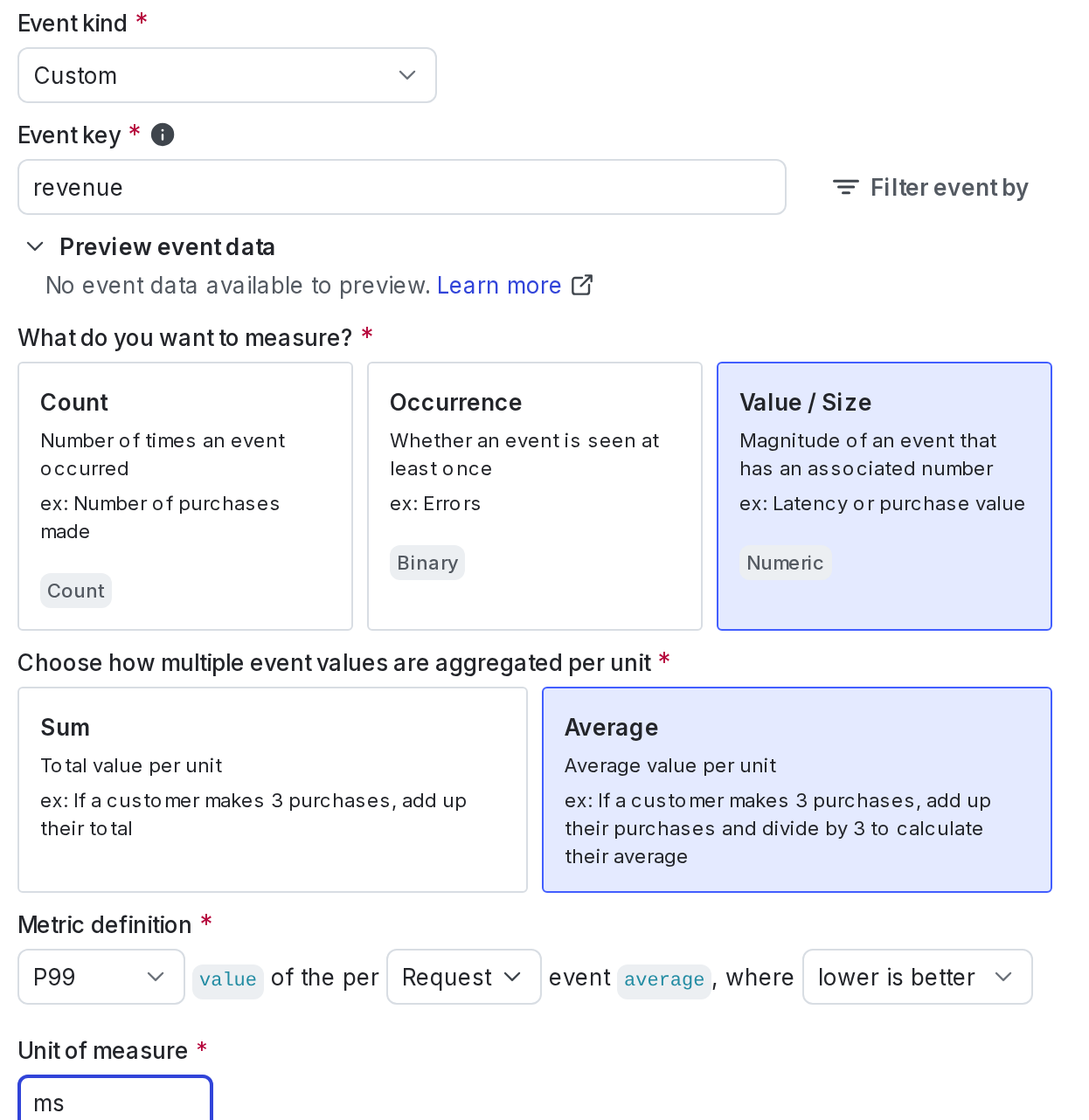This screenshot has height=1120, width=1089.
Task: Select the Count measurement card
Action: tap(184, 495)
